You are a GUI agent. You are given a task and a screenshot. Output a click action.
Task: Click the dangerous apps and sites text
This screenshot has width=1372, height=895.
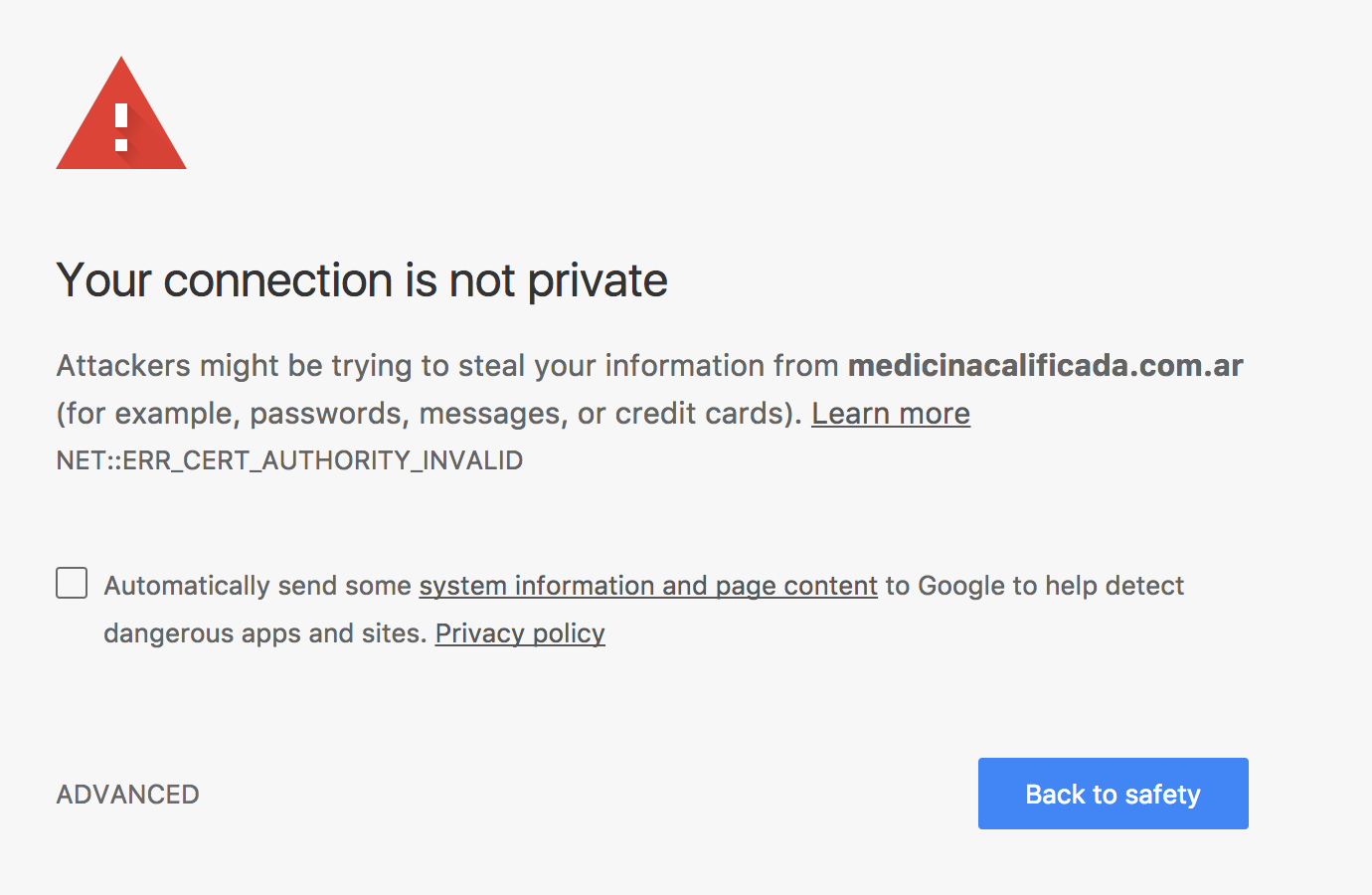pos(265,633)
